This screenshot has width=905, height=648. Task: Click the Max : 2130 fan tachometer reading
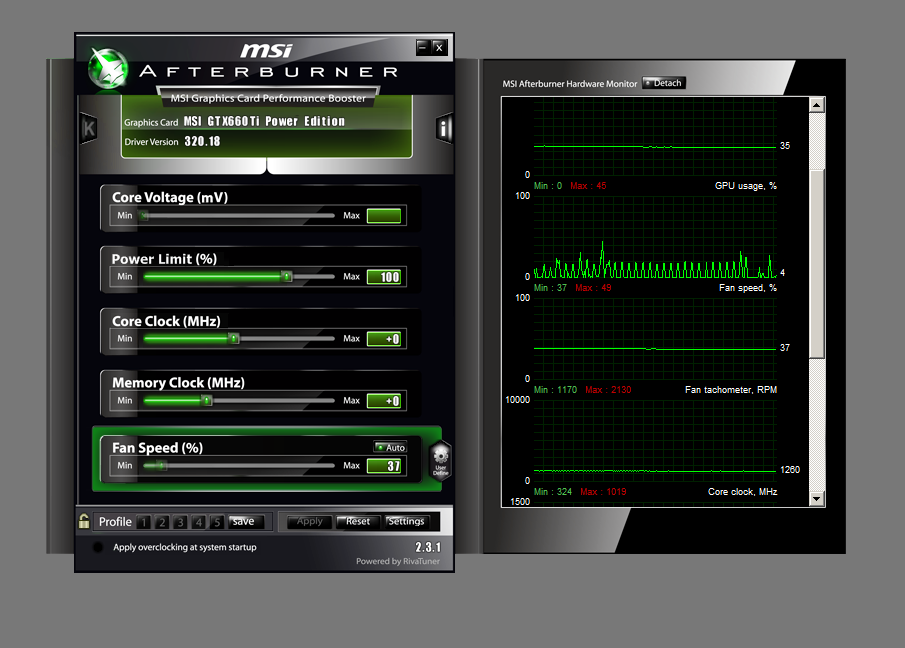point(608,389)
